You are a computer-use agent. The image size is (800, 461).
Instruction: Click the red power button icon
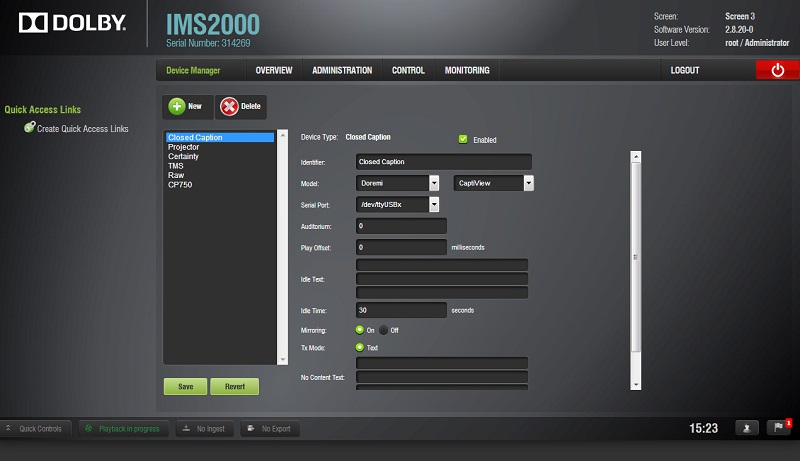pyautogui.click(x=778, y=70)
